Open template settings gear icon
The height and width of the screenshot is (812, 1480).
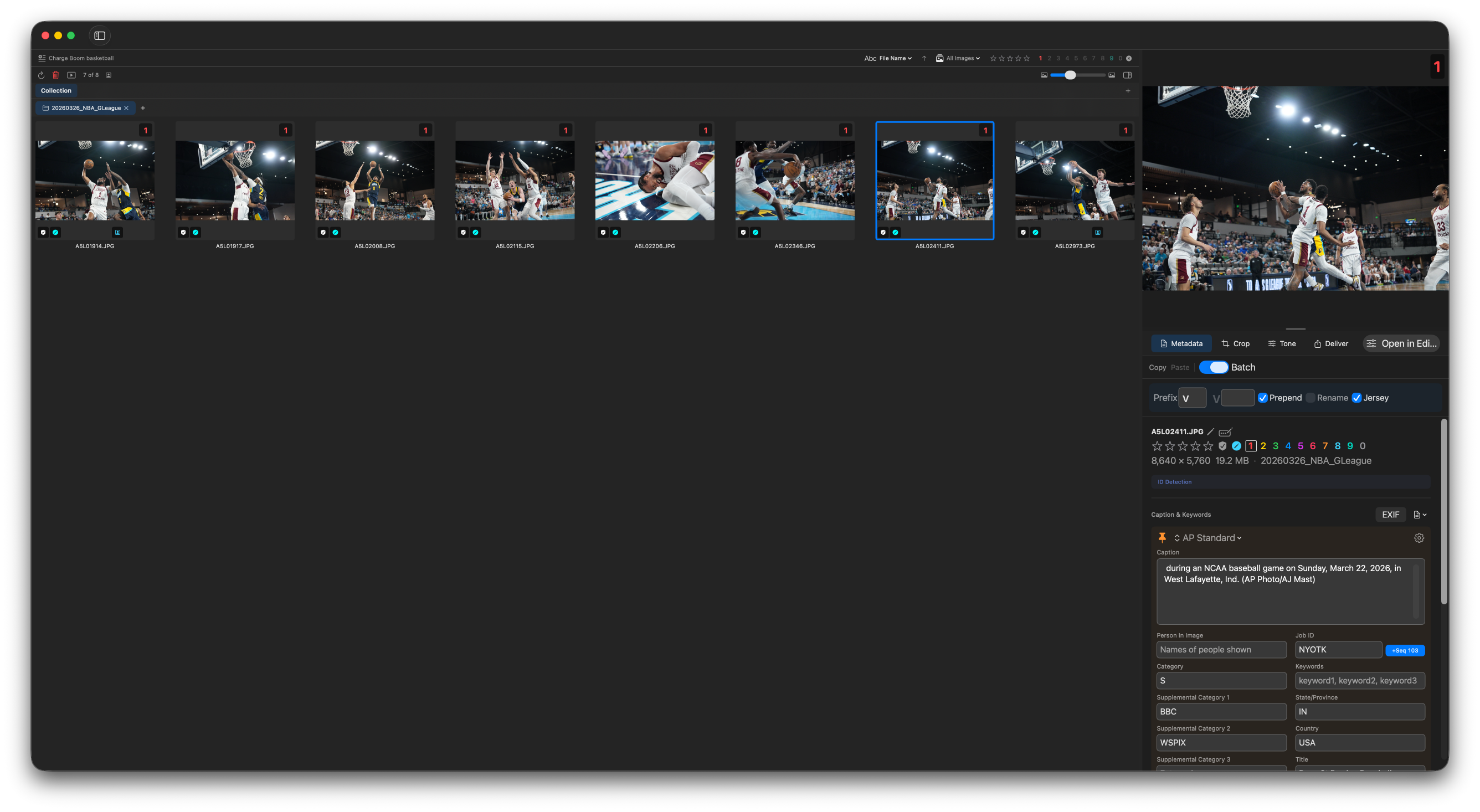[x=1419, y=538]
